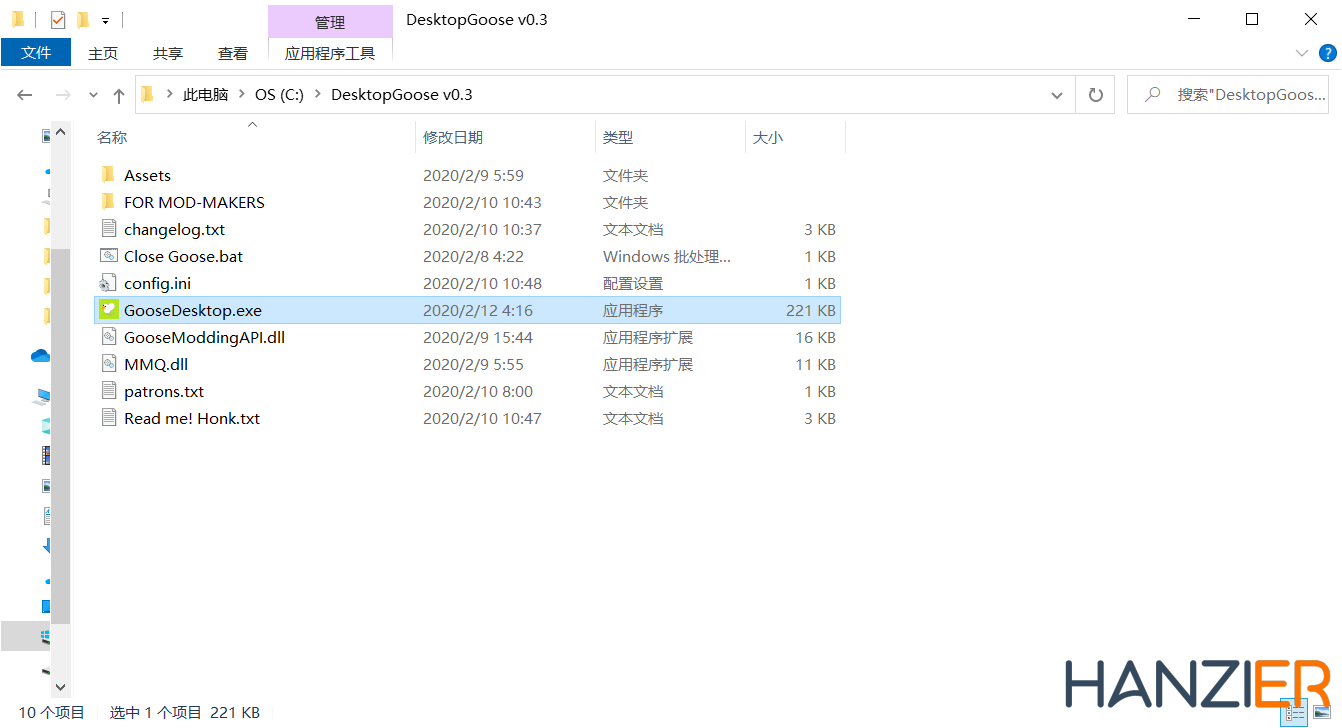Click 此电脑 in the address breadcrumb
The height and width of the screenshot is (728, 1342).
[x=205, y=95]
